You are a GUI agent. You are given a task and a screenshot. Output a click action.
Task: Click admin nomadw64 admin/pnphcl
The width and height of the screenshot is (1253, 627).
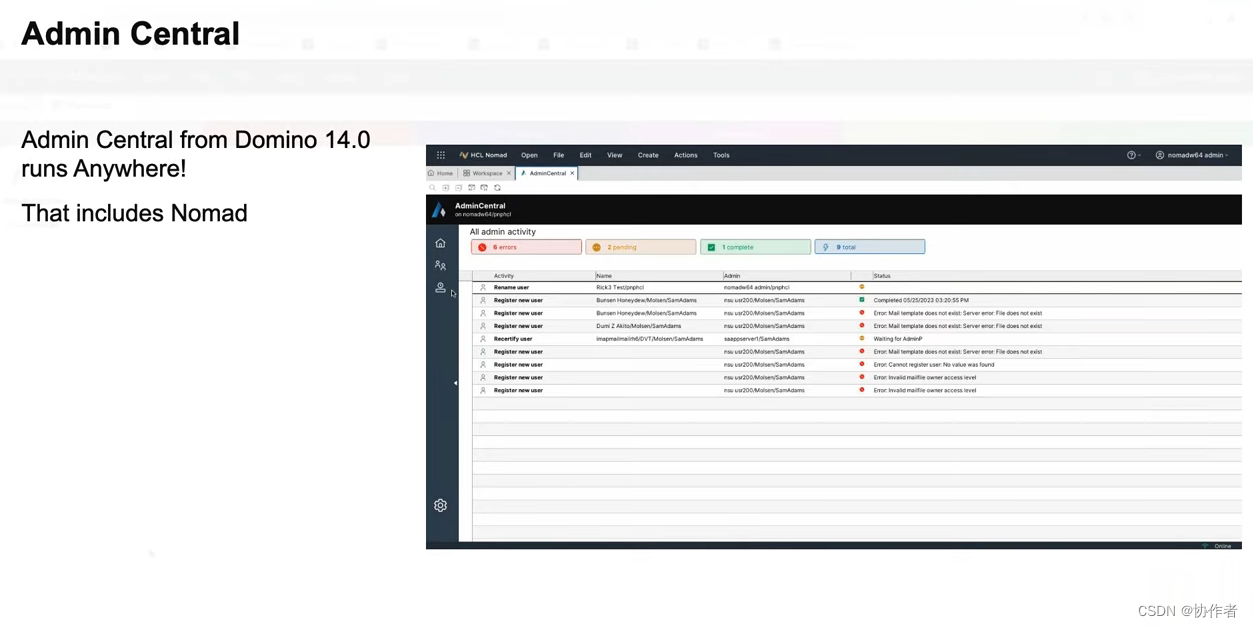click(x=757, y=287)
